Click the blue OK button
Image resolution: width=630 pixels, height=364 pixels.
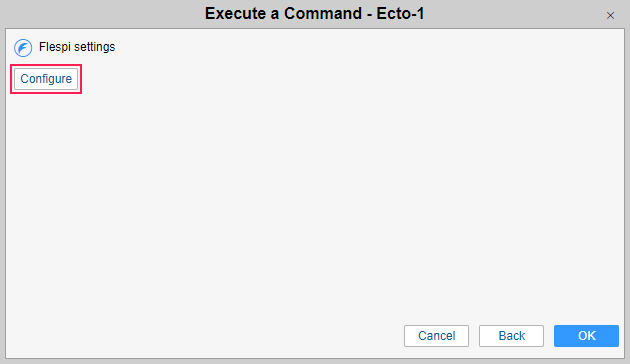tap(586, 336)
